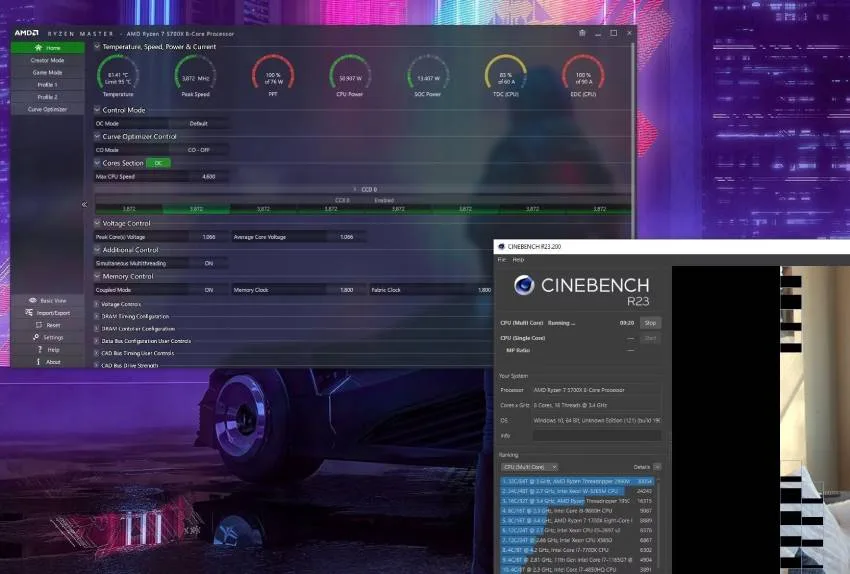Click the disabled Single Core Start button

click(650, 338)
